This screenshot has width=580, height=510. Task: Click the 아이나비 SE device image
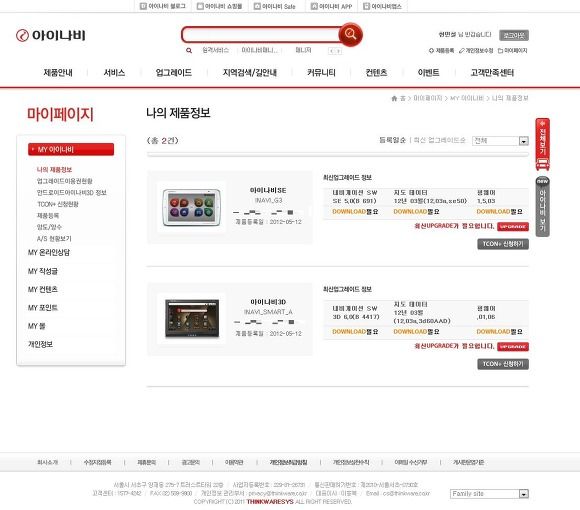pyautogui.click(x=192, y=207)
